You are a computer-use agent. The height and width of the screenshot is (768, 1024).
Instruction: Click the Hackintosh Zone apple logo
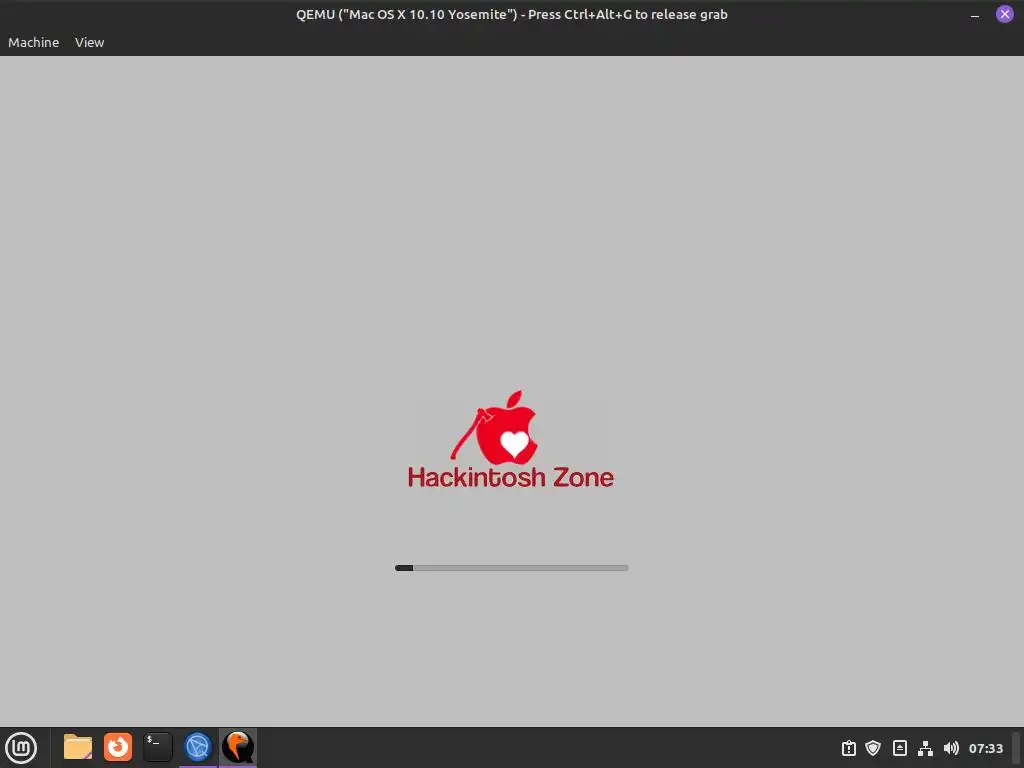click(494, 427)
